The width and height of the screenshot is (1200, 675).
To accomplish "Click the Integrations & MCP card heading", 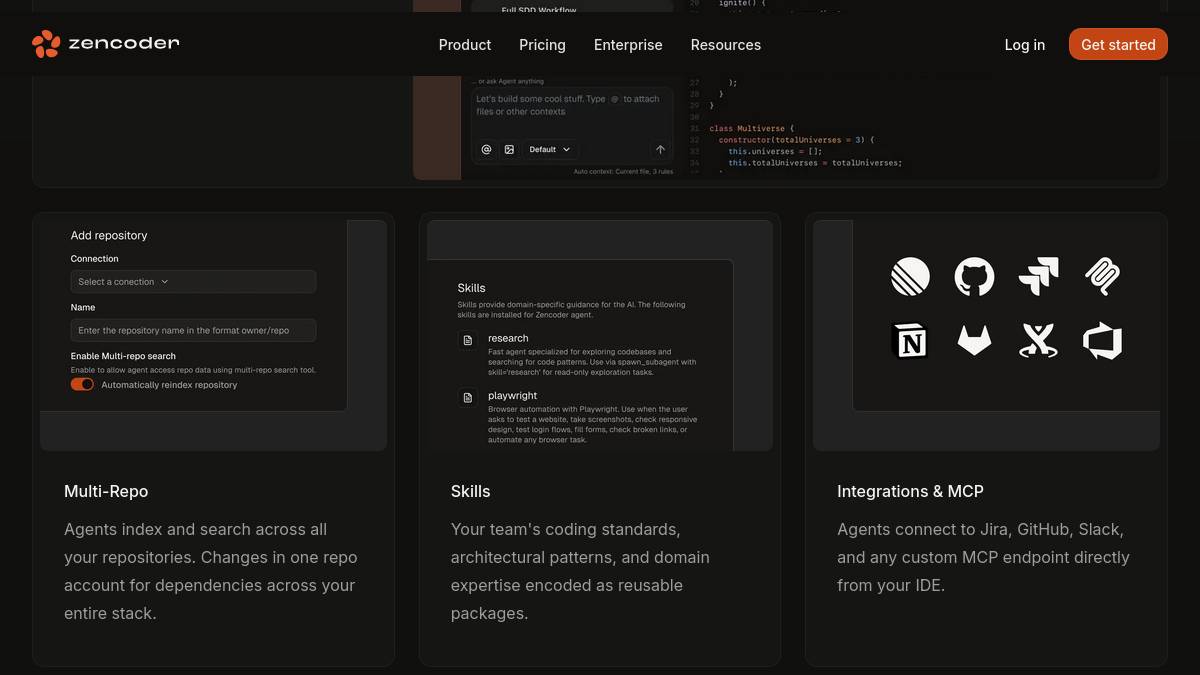I will pyautogui.click(x=910, y=491).
